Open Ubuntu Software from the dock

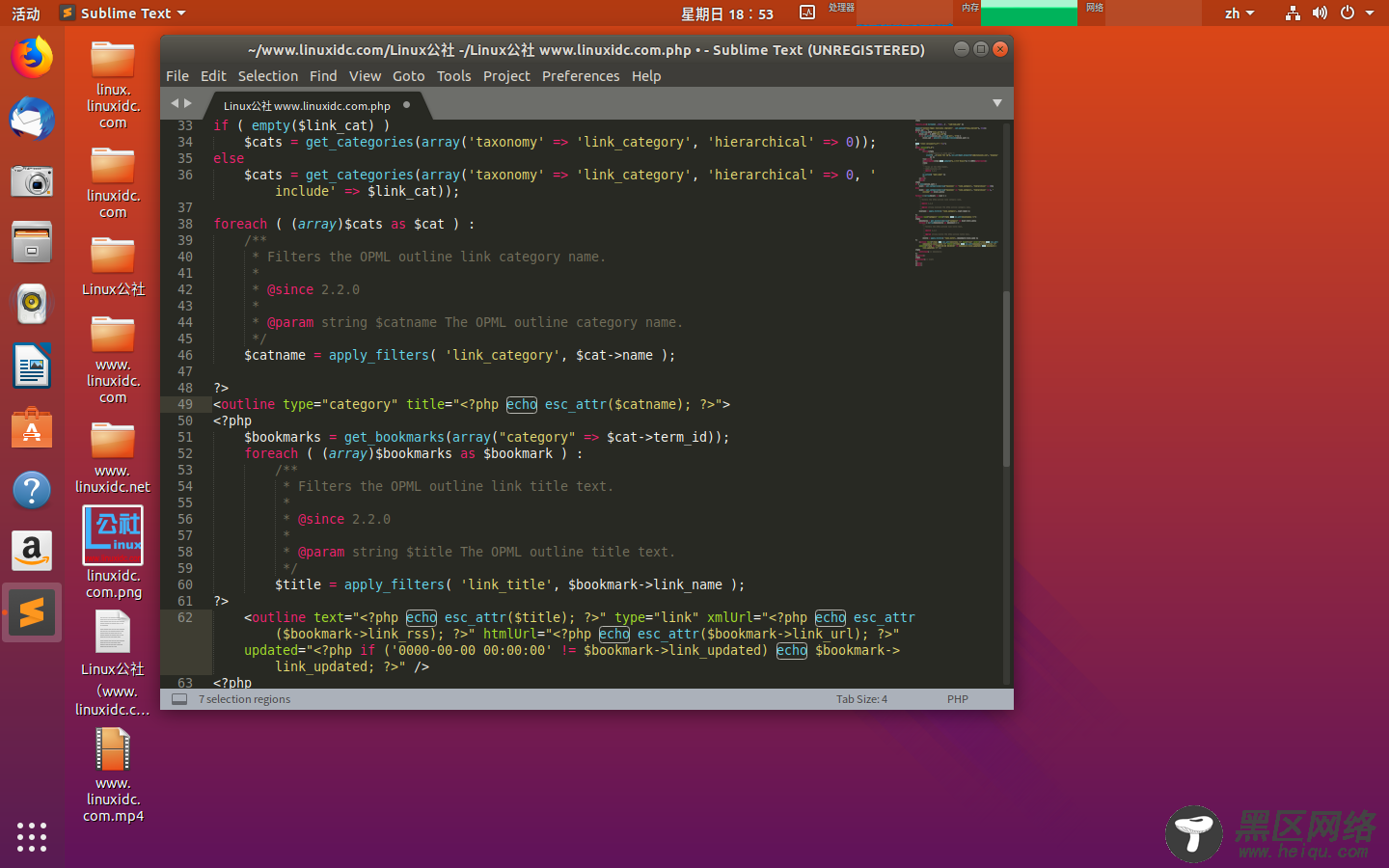click(x=32, y=428)
